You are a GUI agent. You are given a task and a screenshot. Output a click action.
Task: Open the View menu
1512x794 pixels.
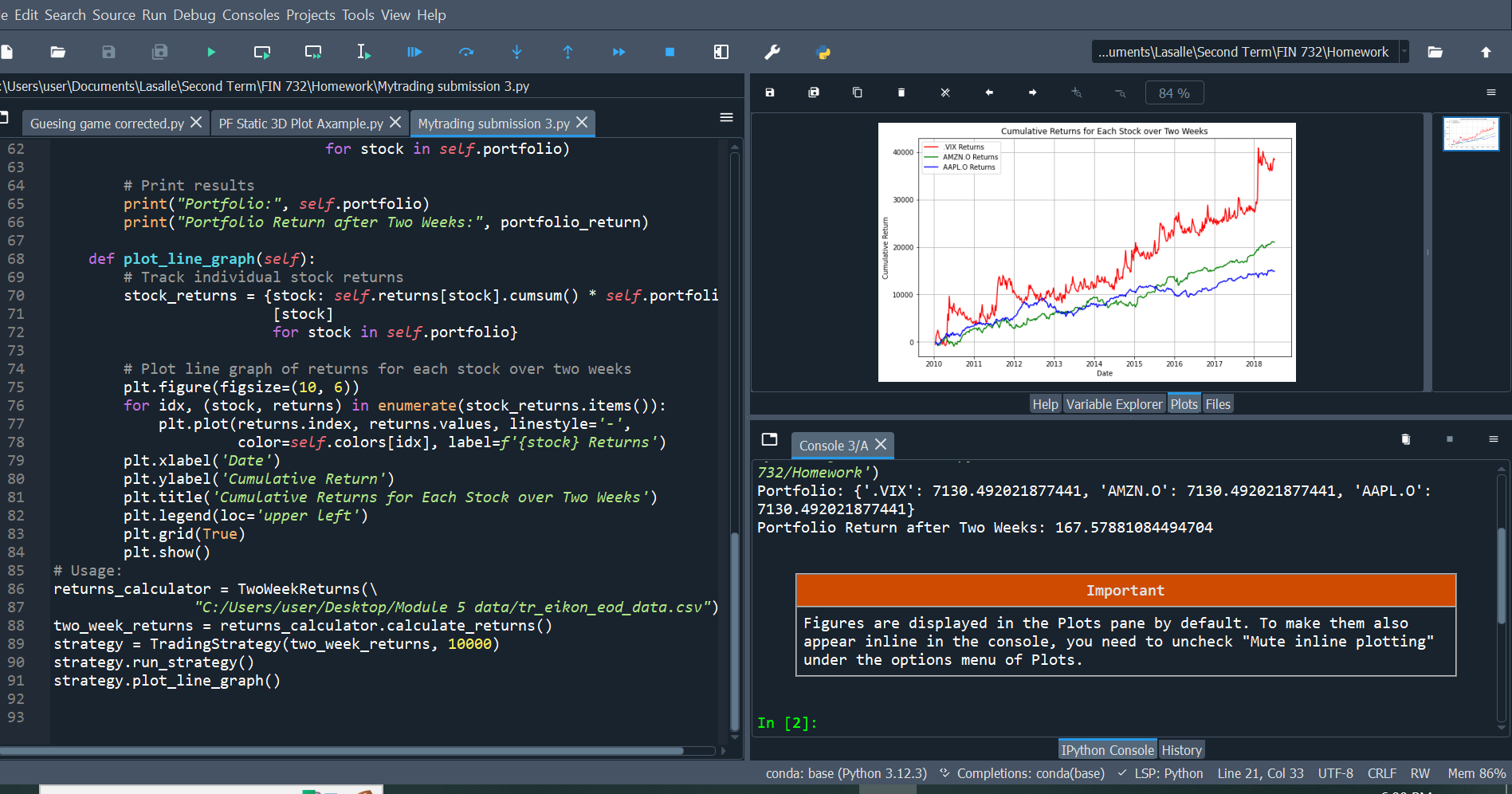[x=395, y=14]
